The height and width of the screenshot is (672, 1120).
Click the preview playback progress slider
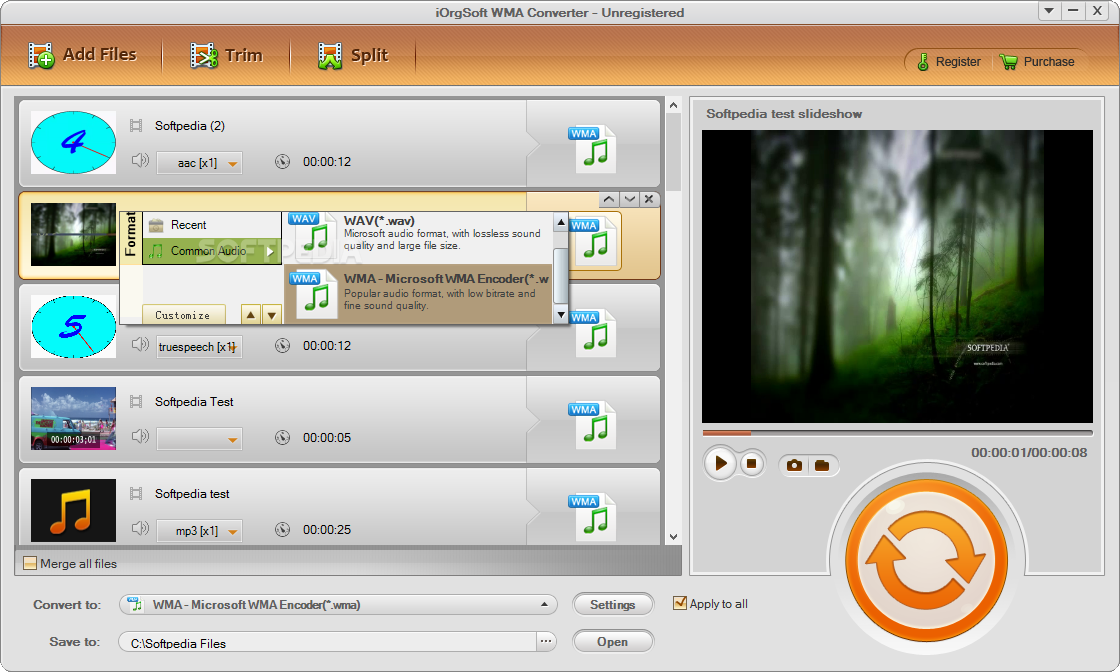pyautogui.click(x=897, y=433)
